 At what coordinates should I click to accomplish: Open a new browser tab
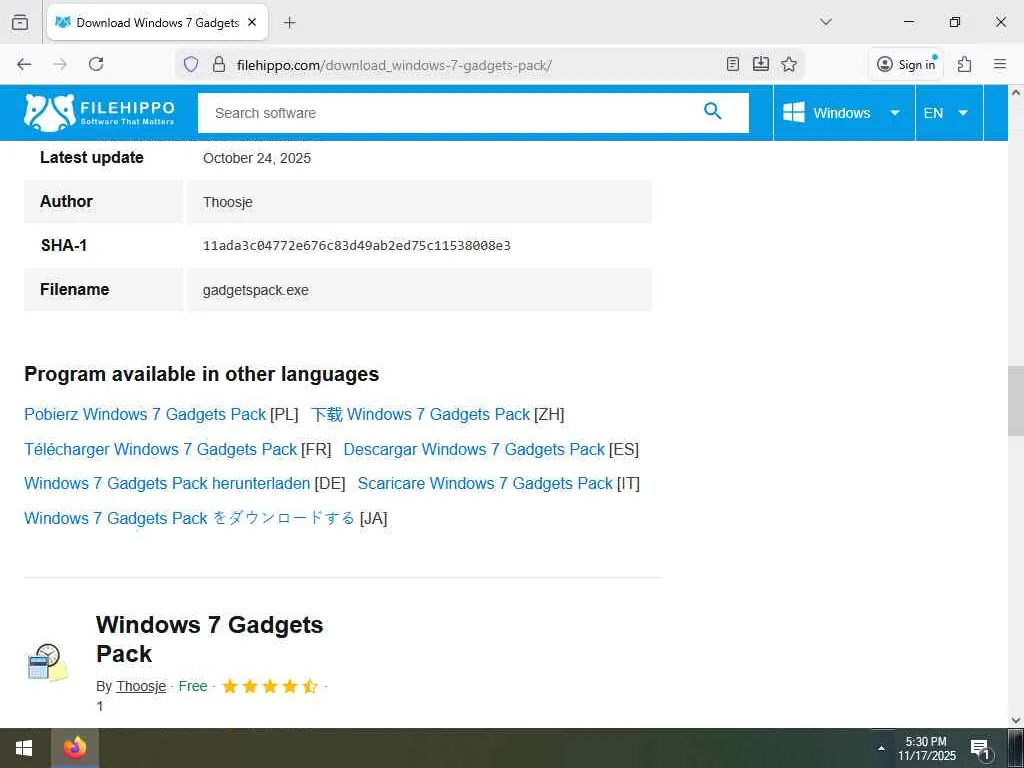(x=289, y=22)
